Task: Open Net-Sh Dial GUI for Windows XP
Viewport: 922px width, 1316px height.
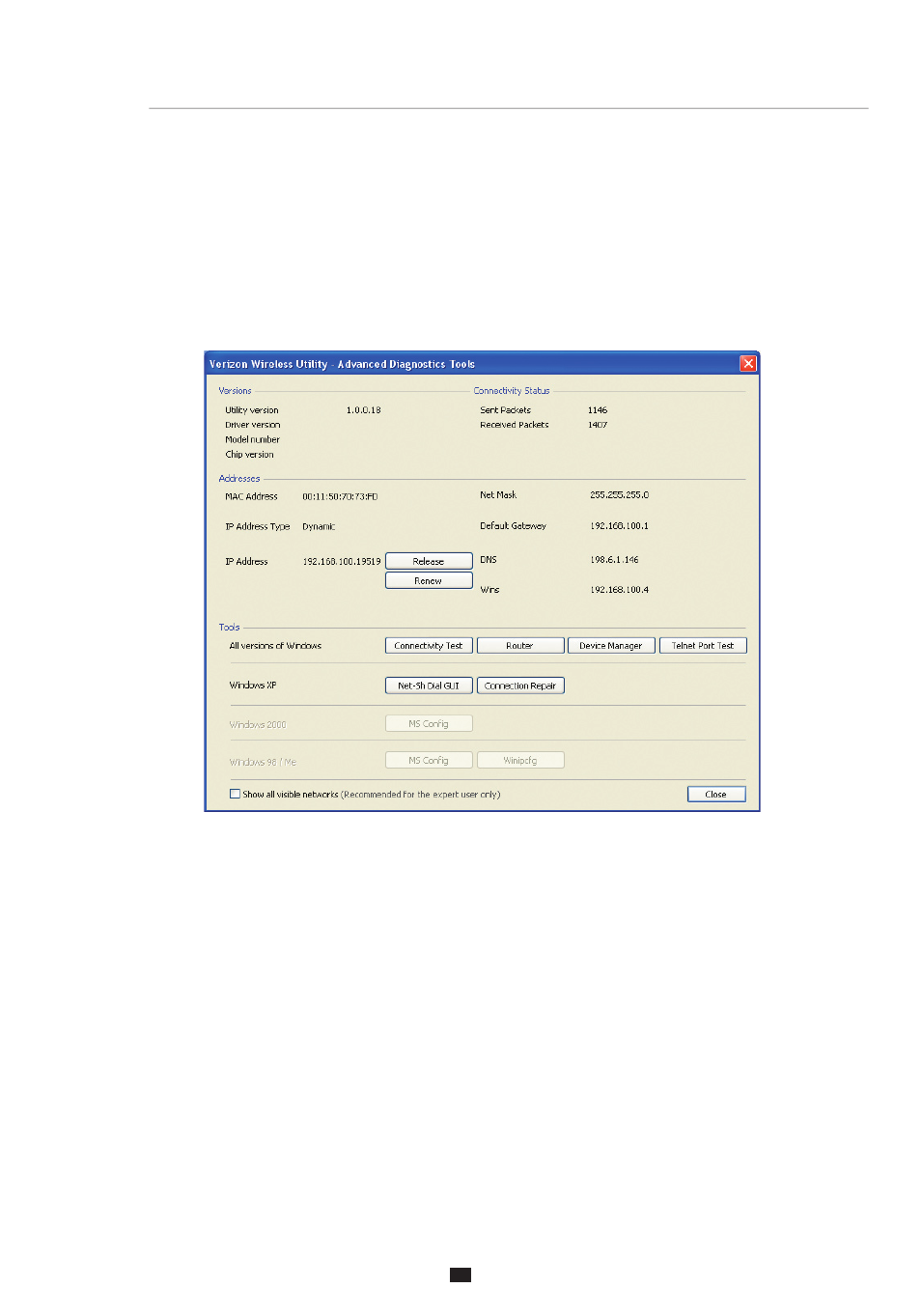Action: click(x=429, y=686)
